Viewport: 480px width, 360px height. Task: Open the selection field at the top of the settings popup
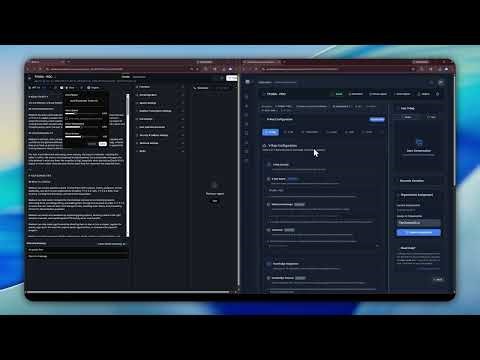point(86,100)
